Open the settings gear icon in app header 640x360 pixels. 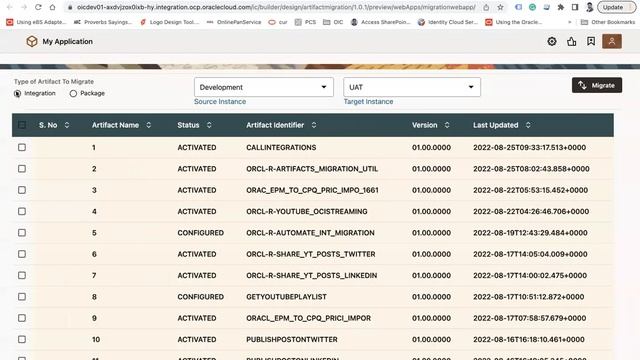tap(552, 41)
